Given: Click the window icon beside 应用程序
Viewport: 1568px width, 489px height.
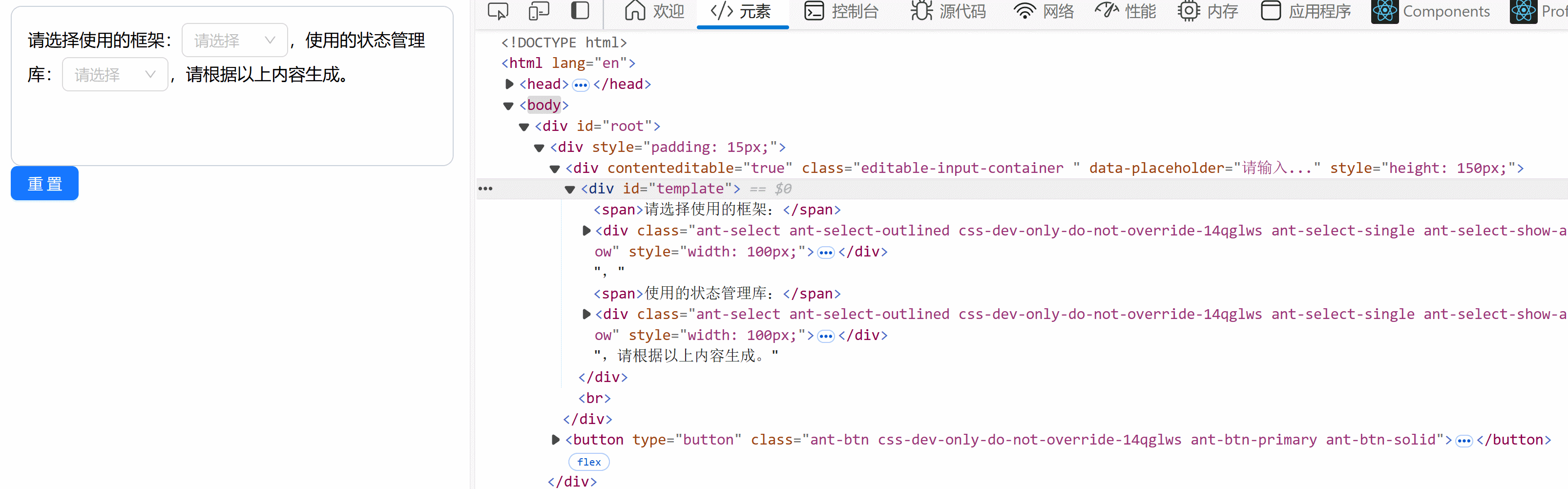Looking at the screenshot, I should pos(1270,11).
